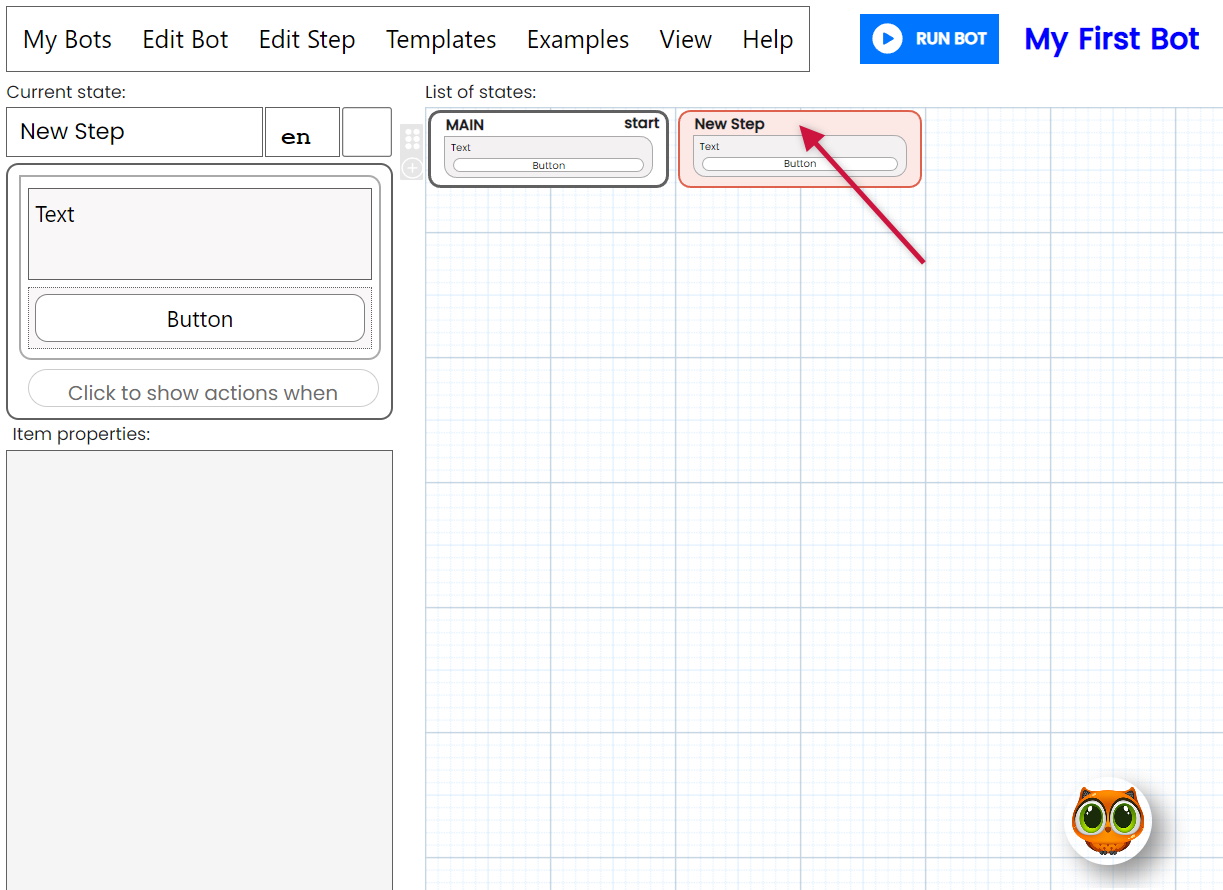Image resolution: width=1223 pixels, height=890 pixels.
Task: Click the current state name field
Action: (x=134, y=132)
